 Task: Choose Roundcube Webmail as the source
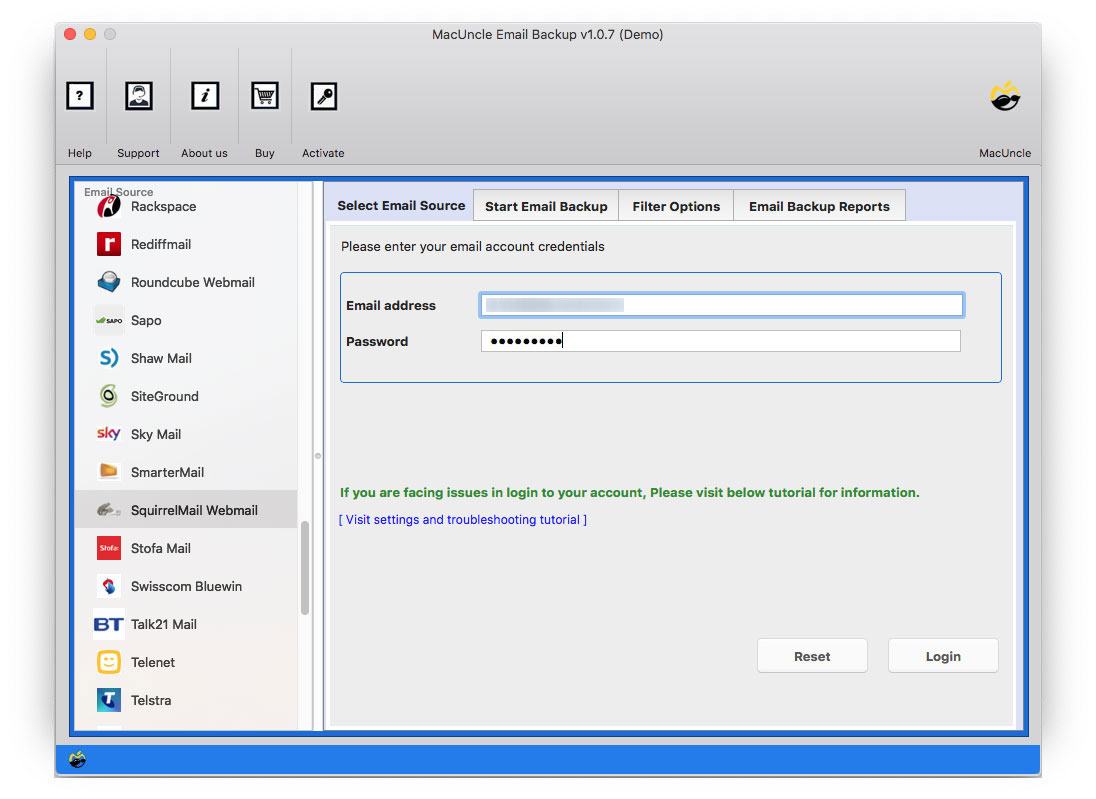tap(192, 282)
